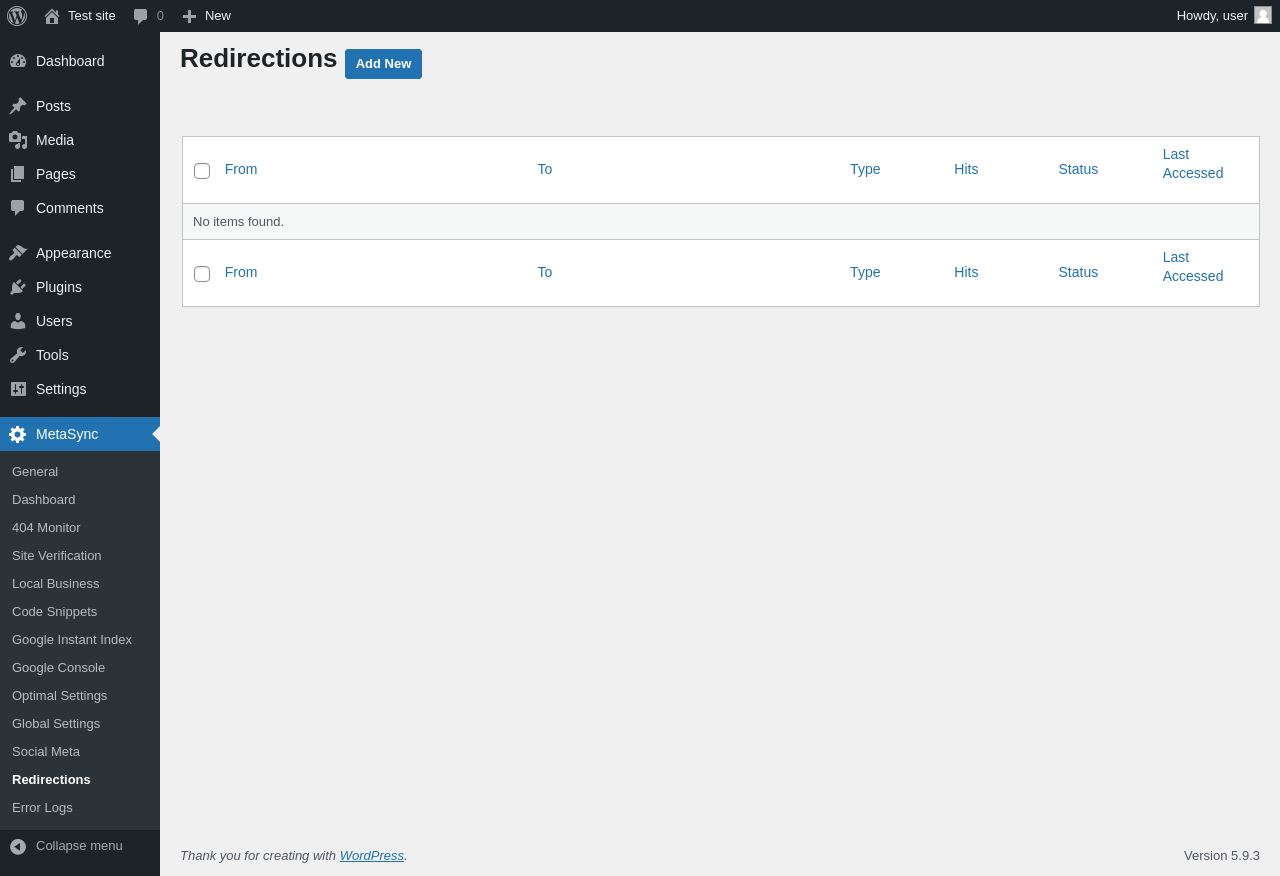
Task: Click the Pages icon in sidebar
Action: click(18, 174)
